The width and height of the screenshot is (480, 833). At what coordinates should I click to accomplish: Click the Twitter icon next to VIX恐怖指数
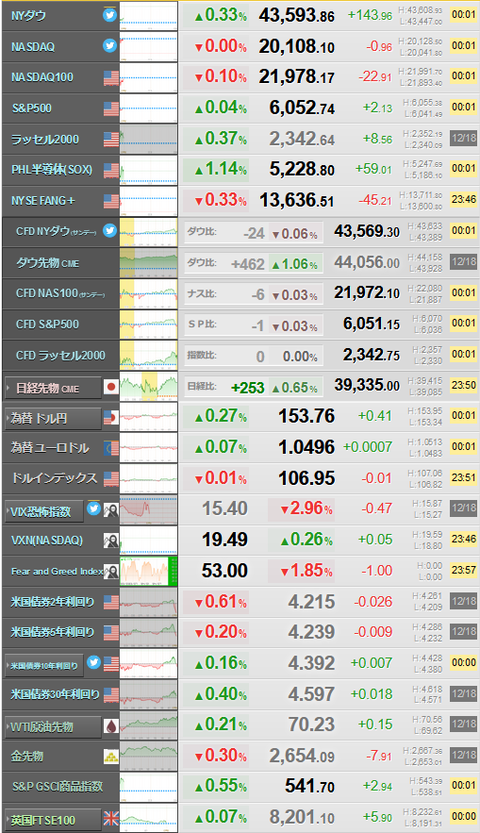(x=93, y=508)
